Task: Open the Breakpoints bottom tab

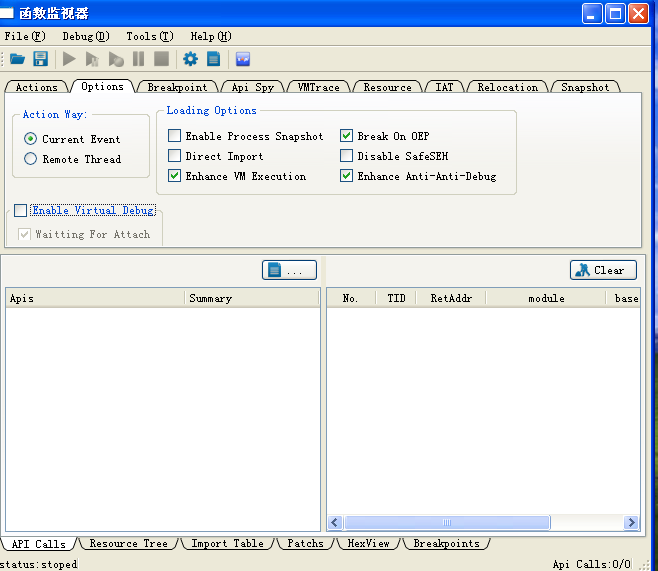Action: coord(446,543)
